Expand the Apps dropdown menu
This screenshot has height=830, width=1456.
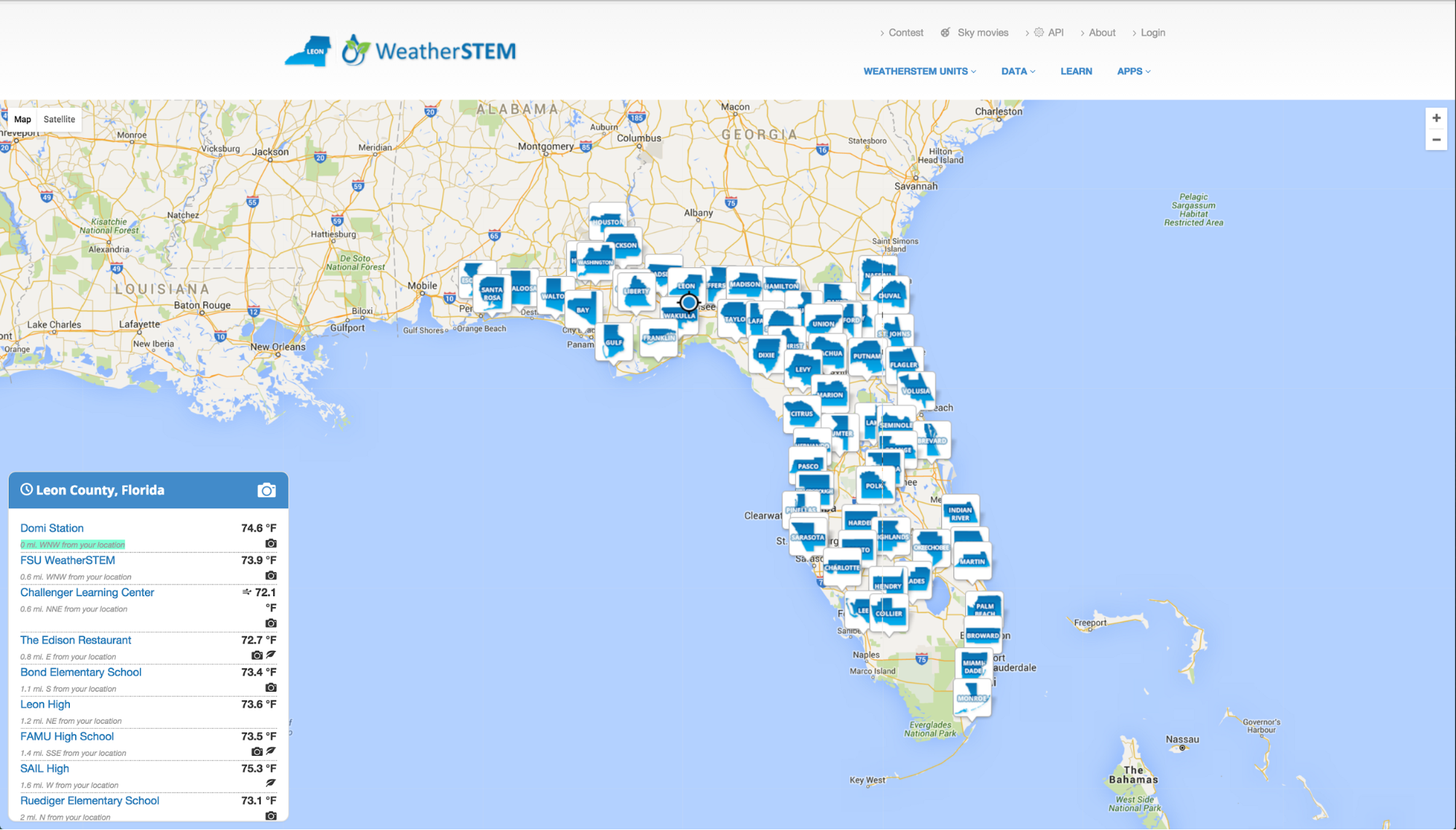tap(1133, 71)
